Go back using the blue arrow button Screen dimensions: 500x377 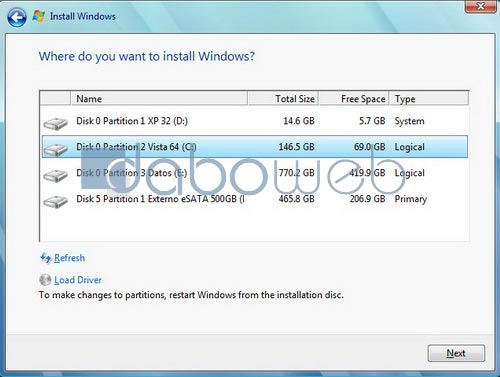16,17
